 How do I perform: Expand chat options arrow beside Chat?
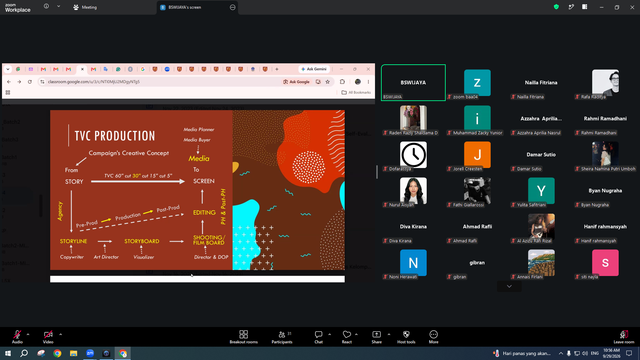coord(329,334)
